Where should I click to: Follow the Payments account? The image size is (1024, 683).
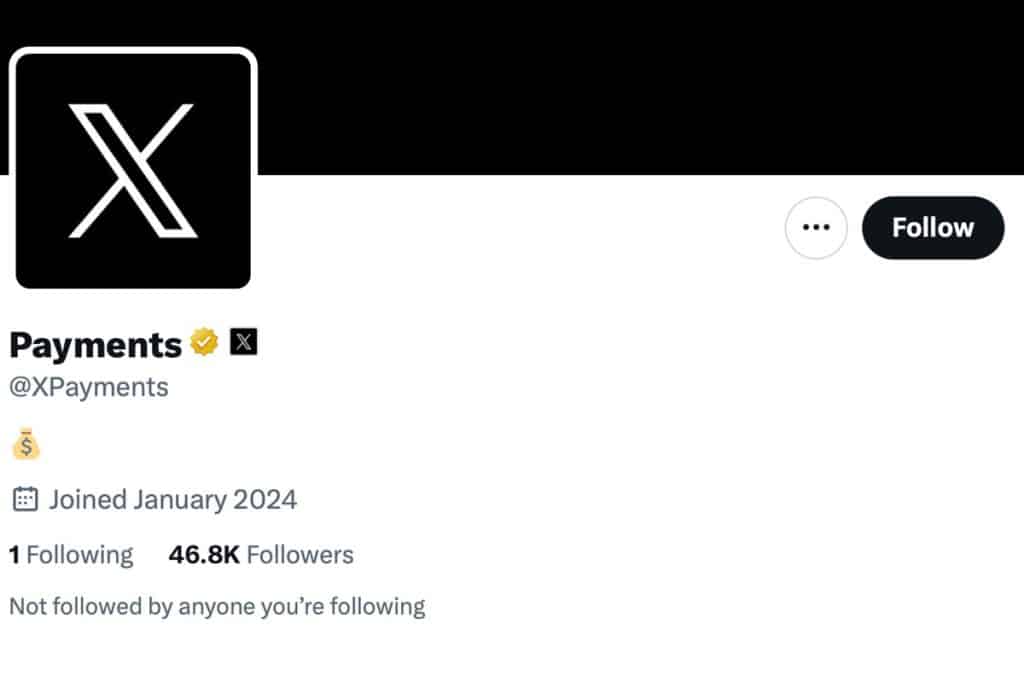tap(932, 228)
